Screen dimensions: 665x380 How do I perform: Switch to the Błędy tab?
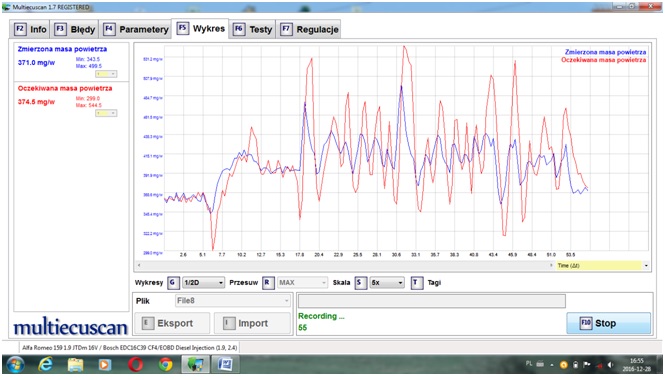tap(75, 29)
